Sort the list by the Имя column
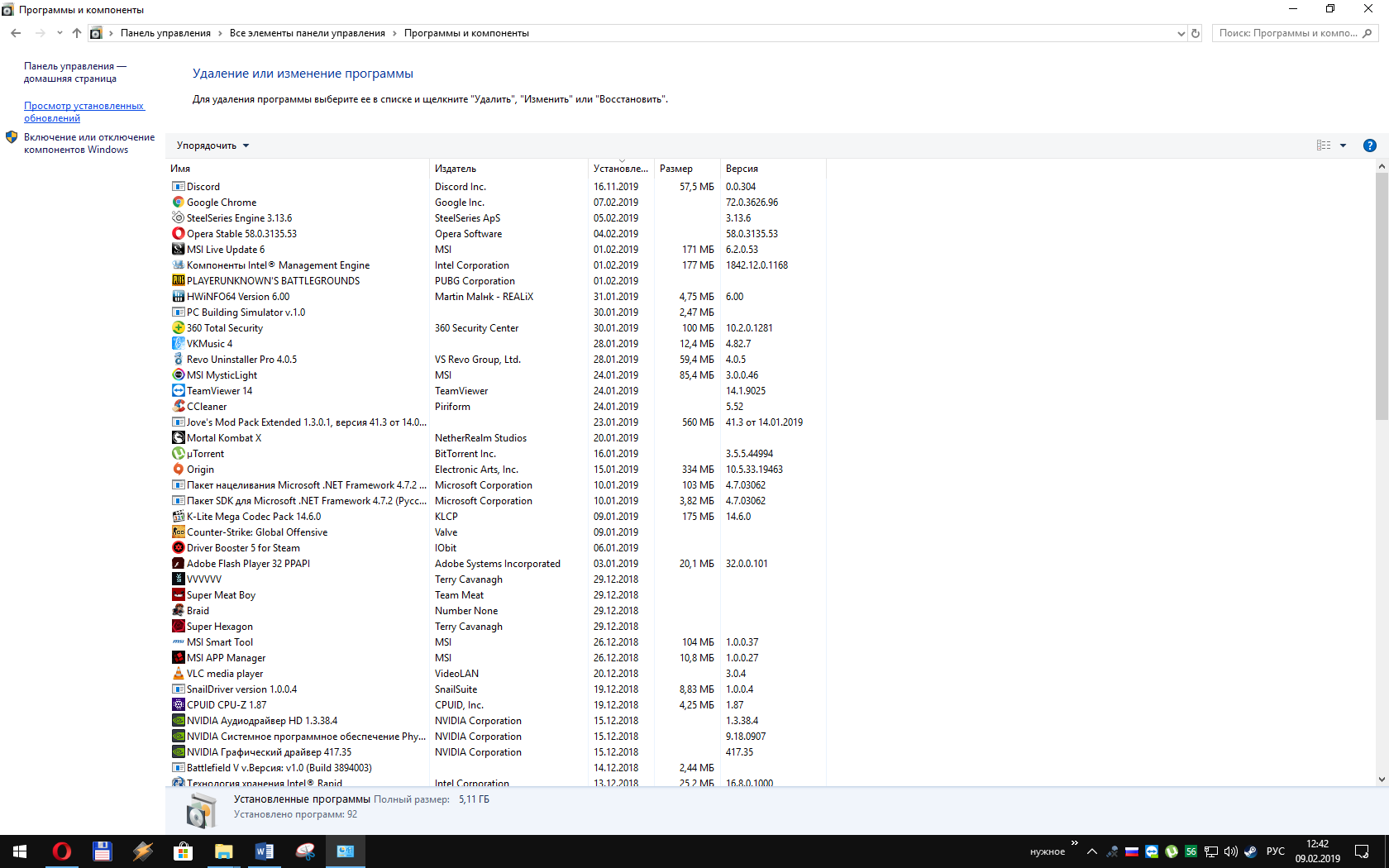The image size is (1389, 868). pos(298,169)
